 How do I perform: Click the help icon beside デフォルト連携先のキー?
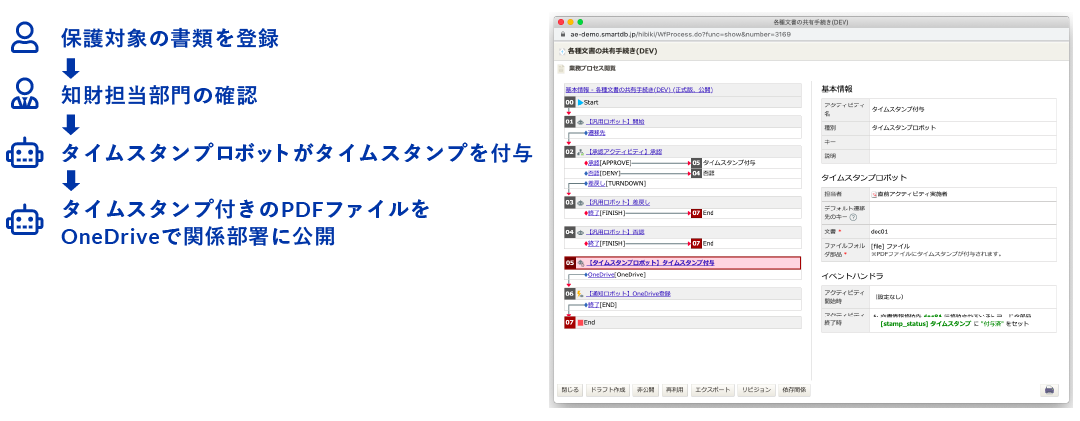tap(853, 217)
